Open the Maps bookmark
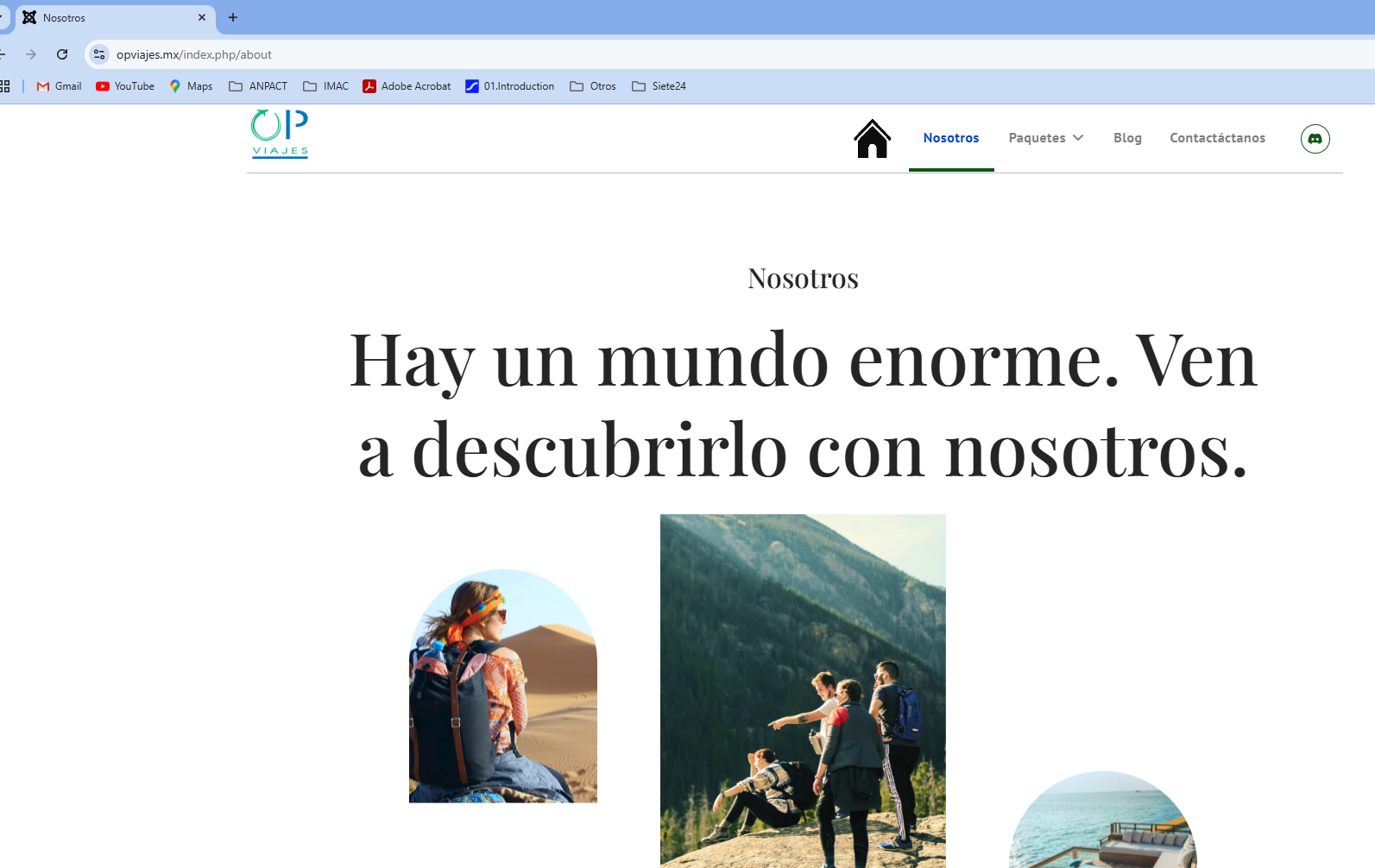The image size is (1375, 868). 191,86
